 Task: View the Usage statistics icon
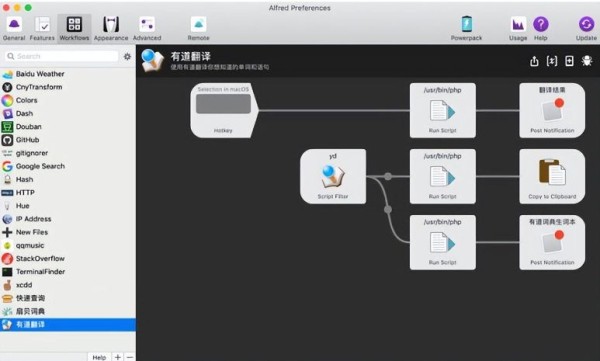(518, 29)
